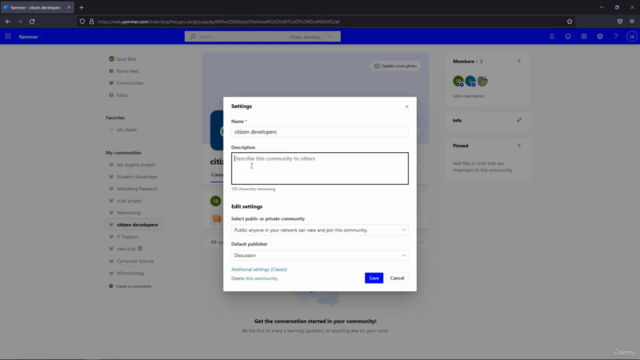640x360 pixels.
Task: Click Update cover photo button
Action: pyautogui.click(x=396, y=66)
